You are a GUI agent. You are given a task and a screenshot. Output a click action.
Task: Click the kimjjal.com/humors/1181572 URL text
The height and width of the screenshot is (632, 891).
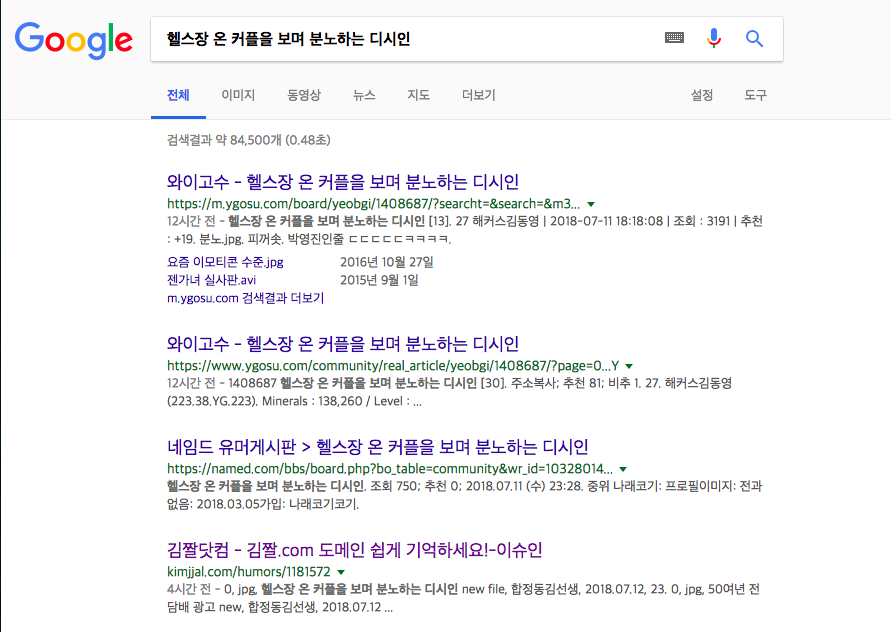[x=248, y=572]
